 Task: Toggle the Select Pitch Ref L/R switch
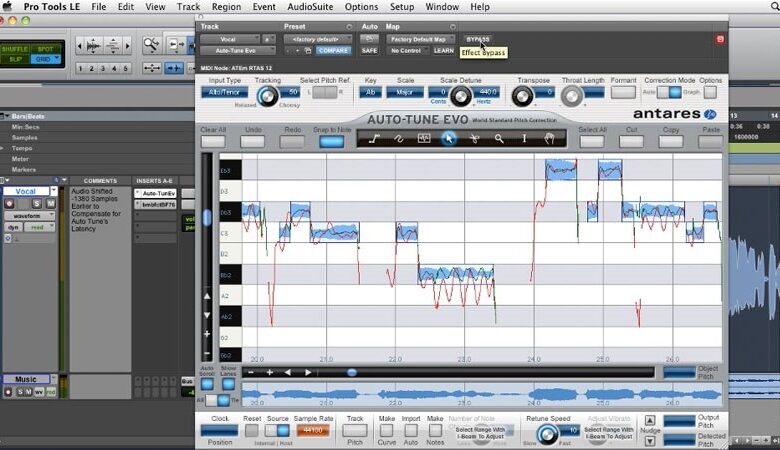click(325, 92)
